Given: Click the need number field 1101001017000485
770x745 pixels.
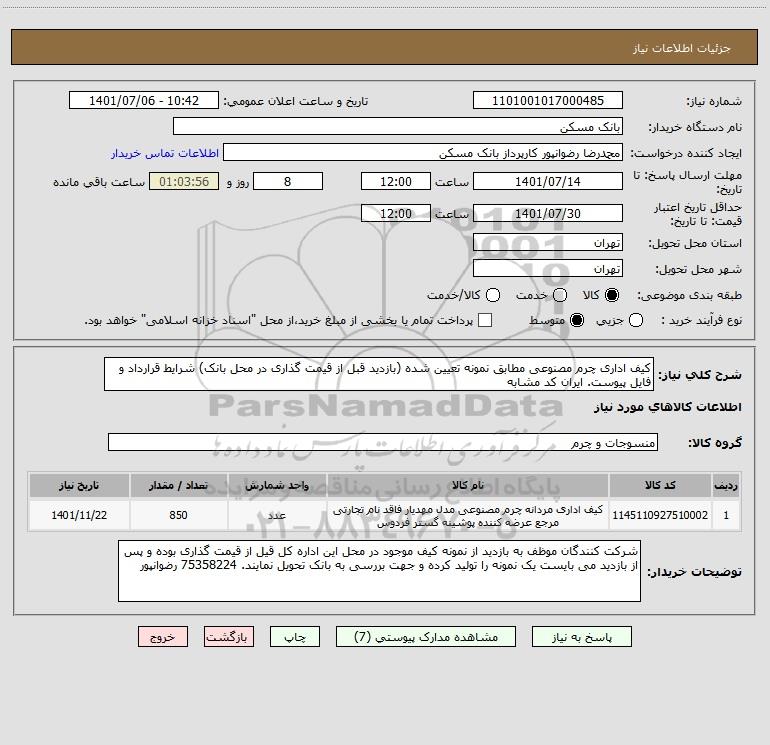Looking at the screenshot, I should (548, 101).
